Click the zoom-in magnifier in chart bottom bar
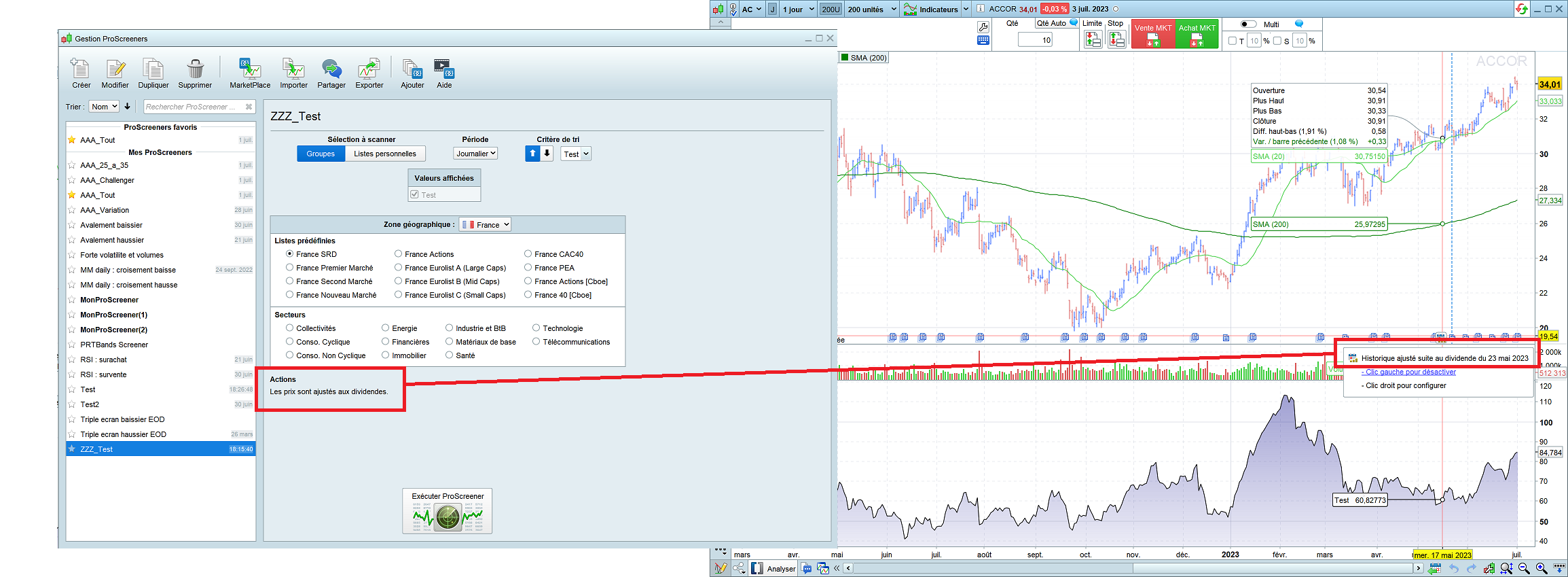 click(x=1542, y=568)
